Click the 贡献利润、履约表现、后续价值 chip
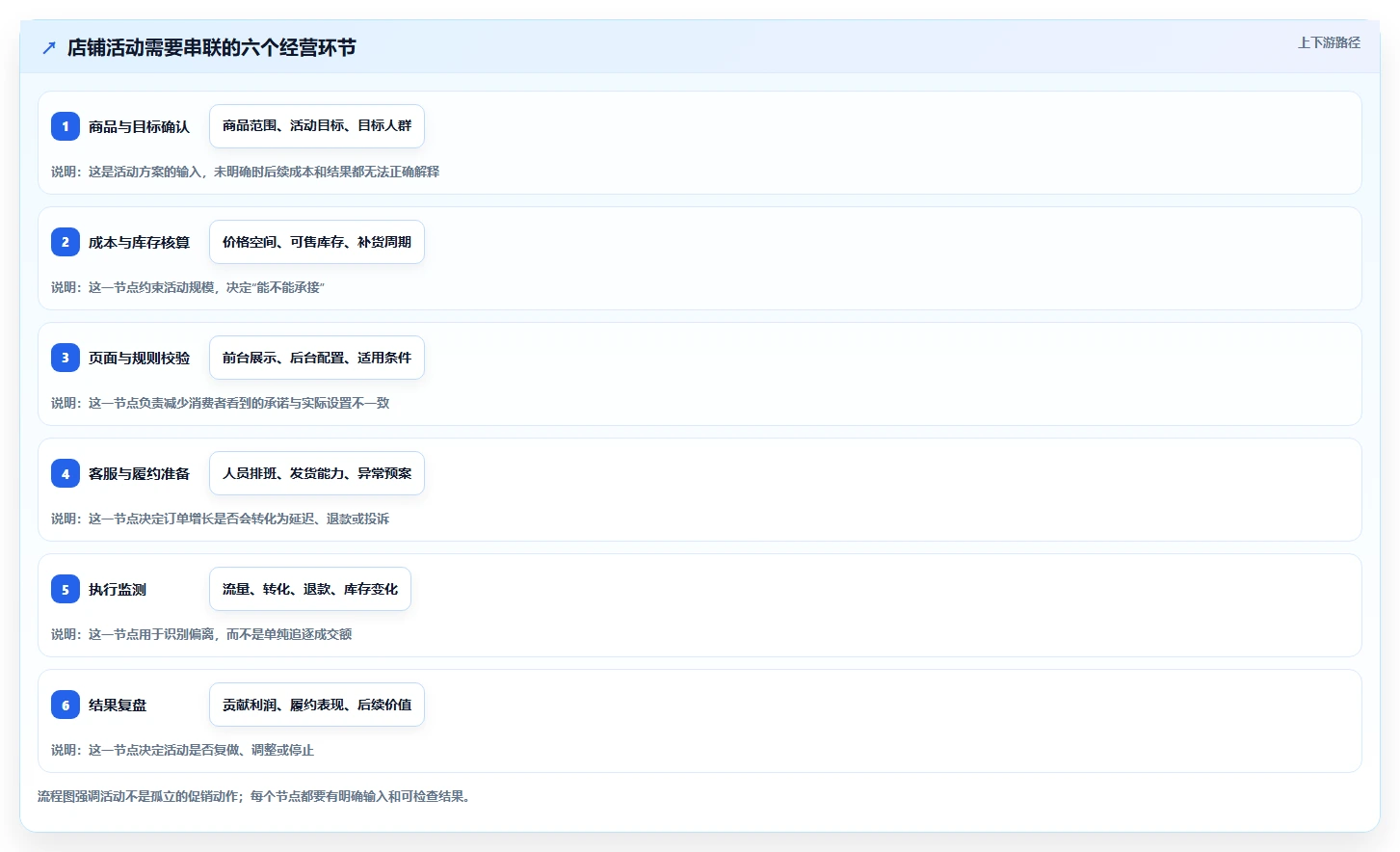 pos(317,705)
